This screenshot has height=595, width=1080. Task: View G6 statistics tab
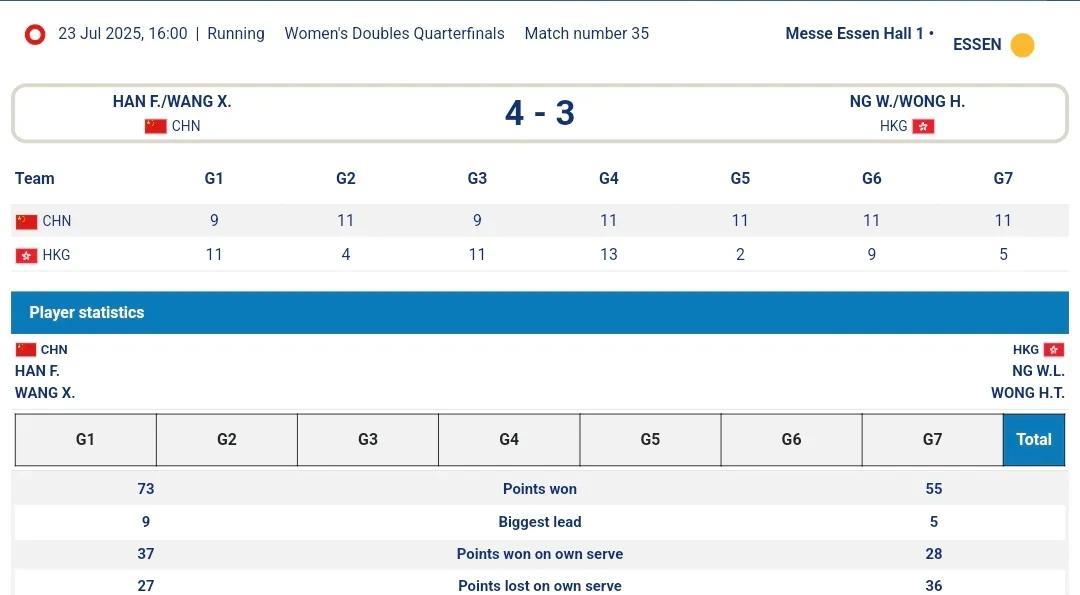791,440
